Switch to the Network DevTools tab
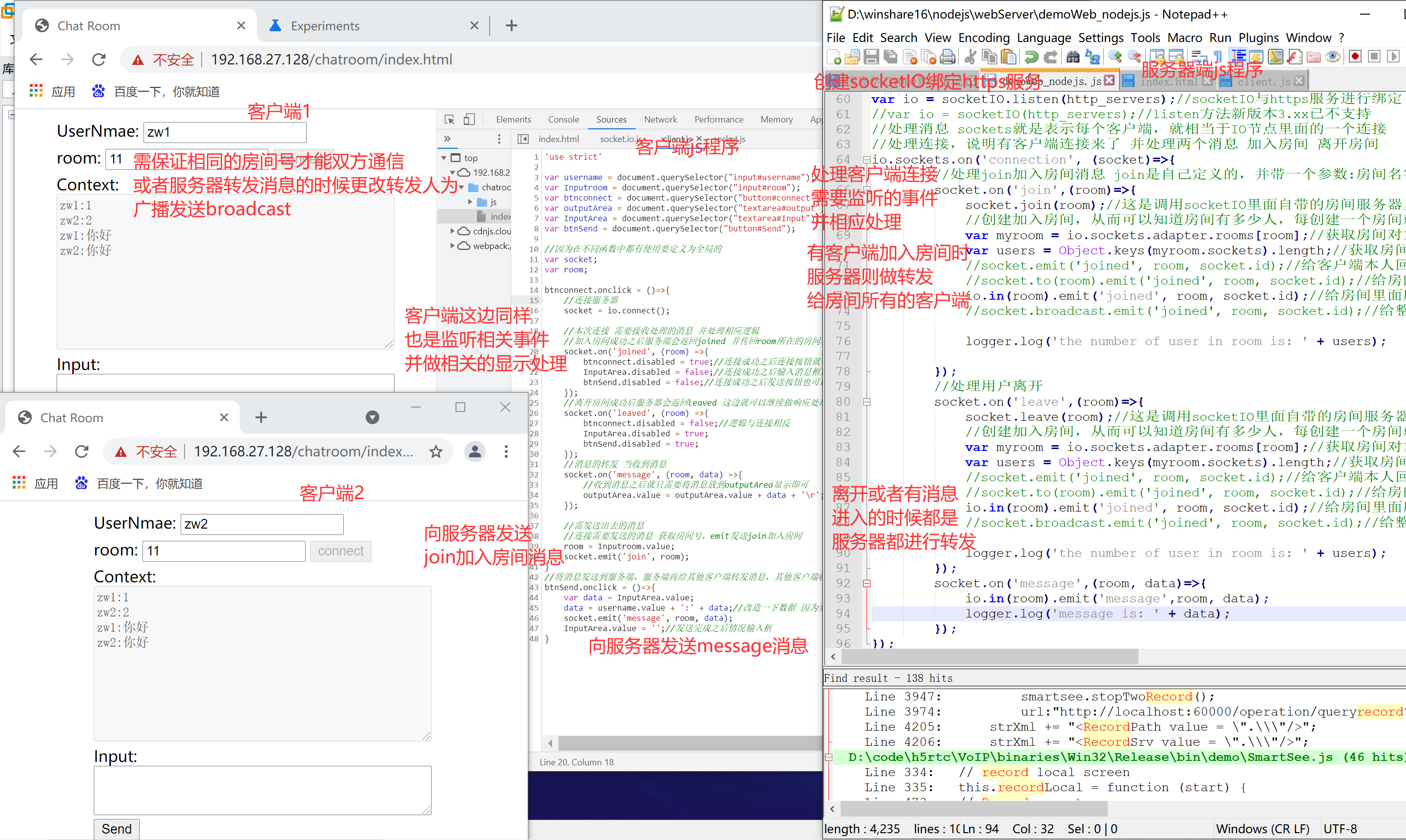 pos(660,120)
